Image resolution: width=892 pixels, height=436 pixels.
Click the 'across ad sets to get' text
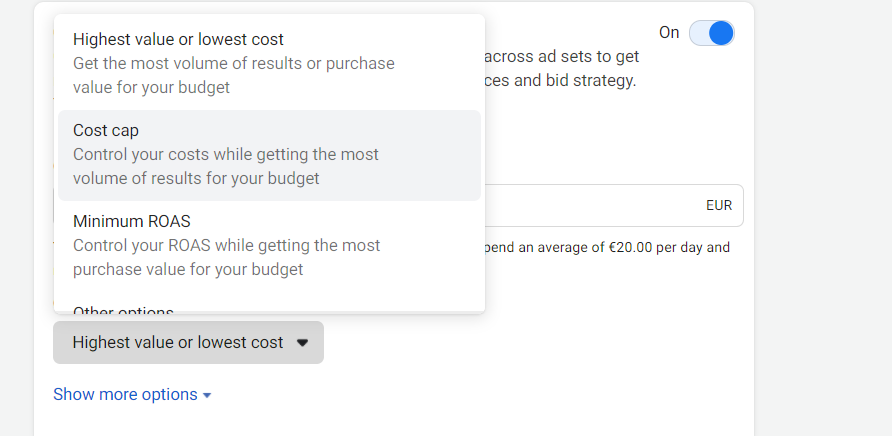[x=562, y=57]
